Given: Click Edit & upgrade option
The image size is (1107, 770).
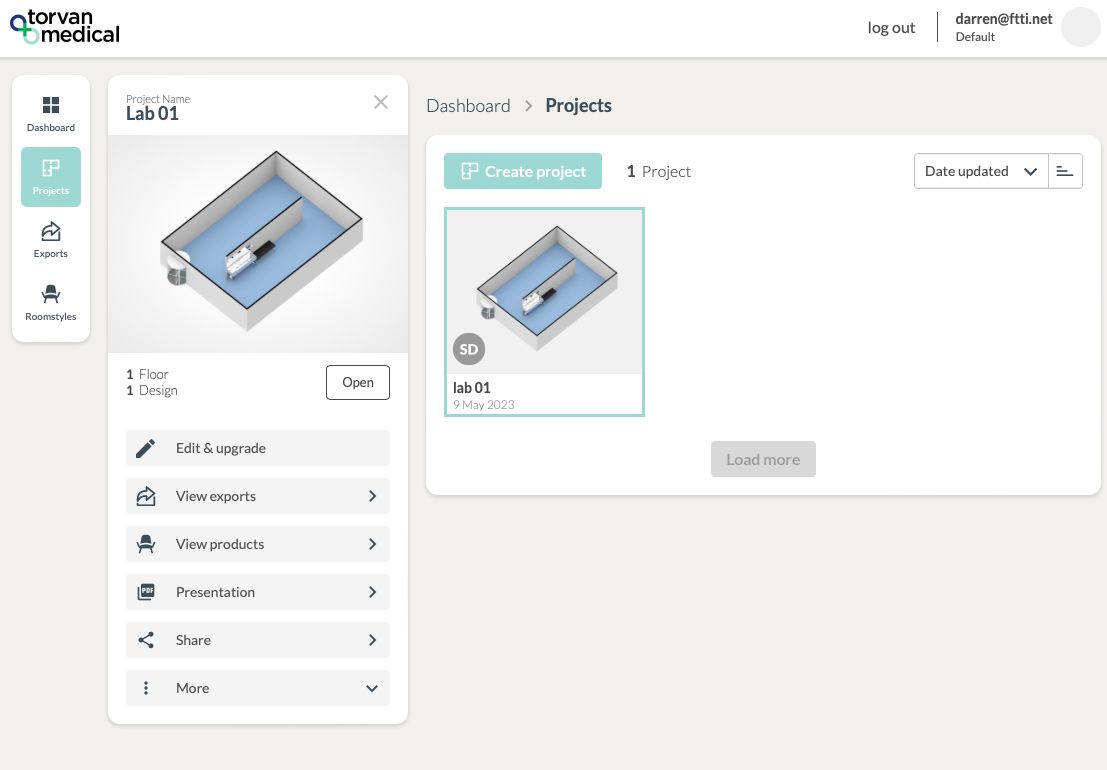Looking at the screenshot, I should (258, 448).
